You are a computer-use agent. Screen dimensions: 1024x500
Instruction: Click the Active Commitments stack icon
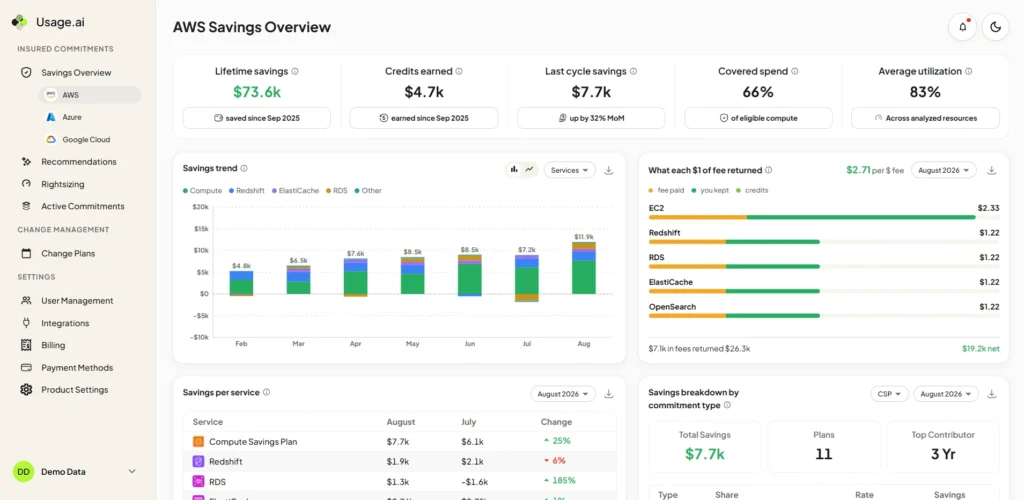[26, 206]
